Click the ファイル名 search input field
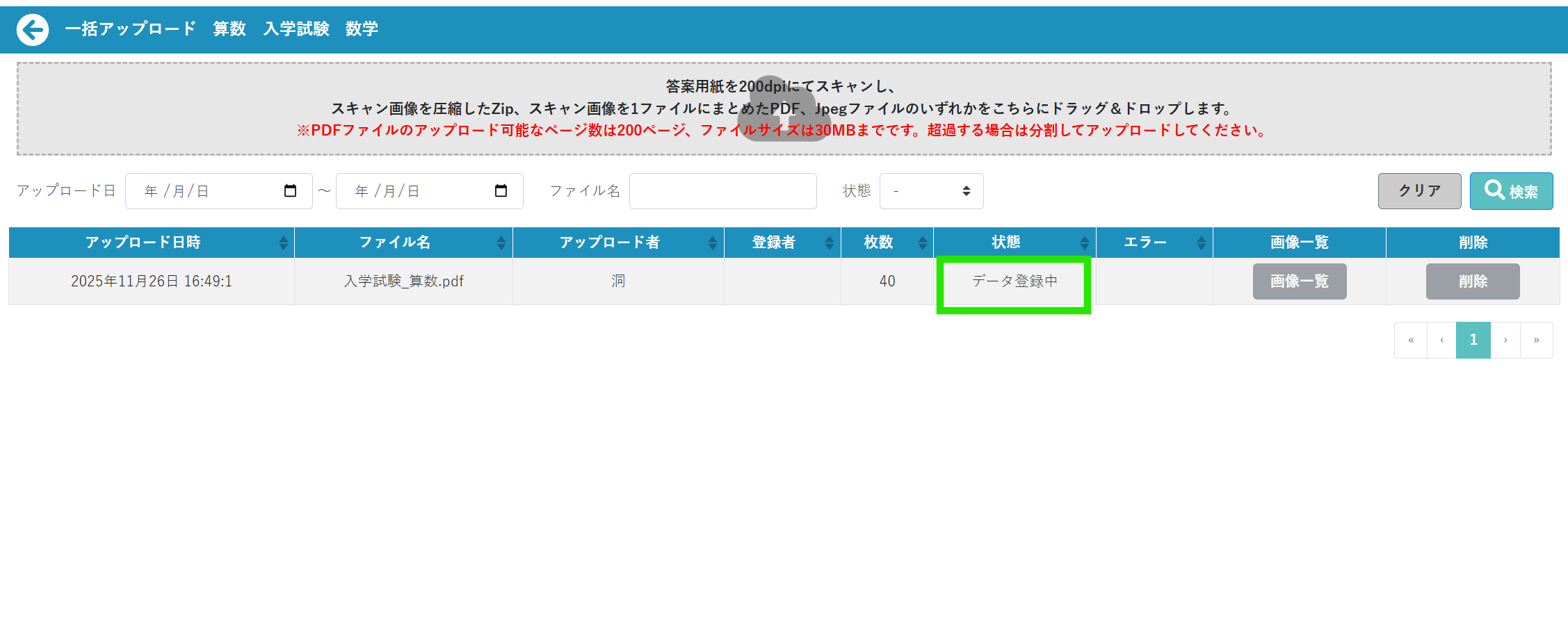This screenshot has height=629, width=1568. point(722,191)
